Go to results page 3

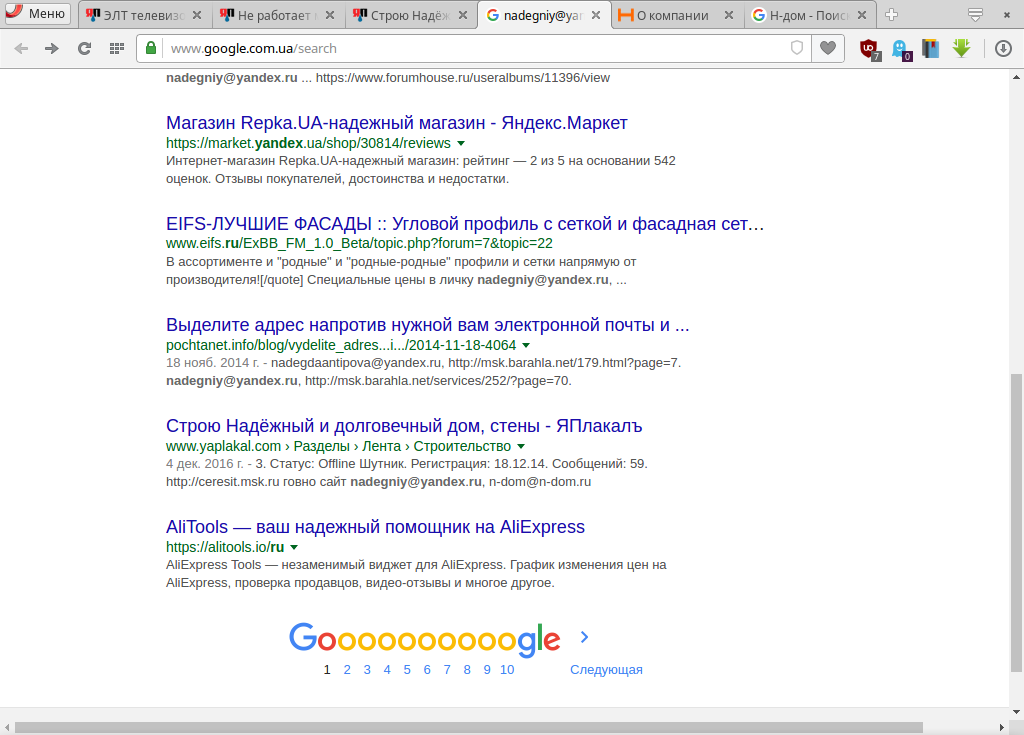pyautogui.click(x=367, y=670)
